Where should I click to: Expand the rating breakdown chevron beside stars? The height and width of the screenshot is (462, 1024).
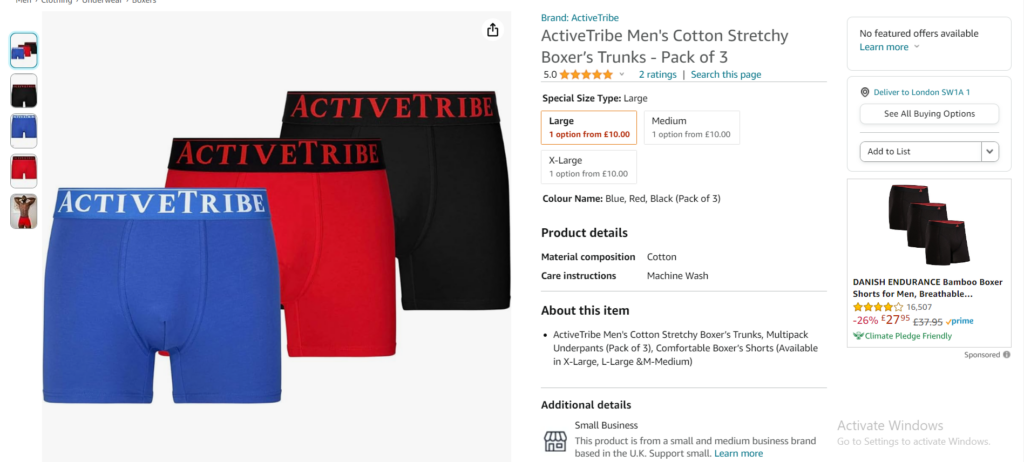pos(622,74)
